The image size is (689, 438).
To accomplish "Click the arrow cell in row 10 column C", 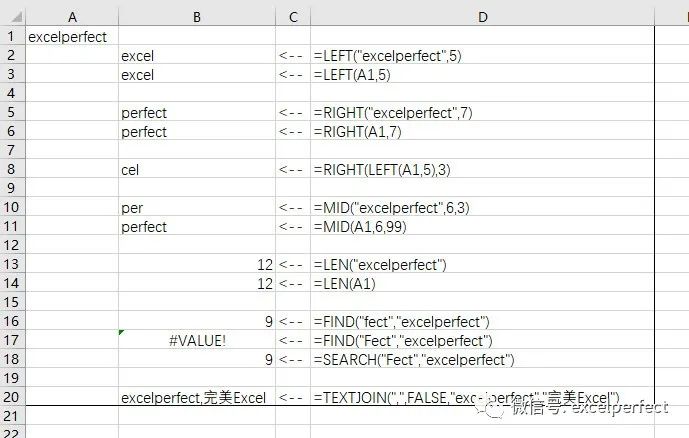I will click(x=293, y=207).
